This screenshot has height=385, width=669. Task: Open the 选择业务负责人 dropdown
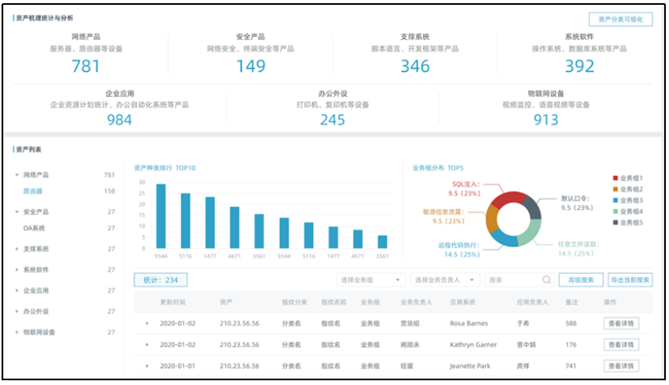pyautogui.click(x=445, y=280)
